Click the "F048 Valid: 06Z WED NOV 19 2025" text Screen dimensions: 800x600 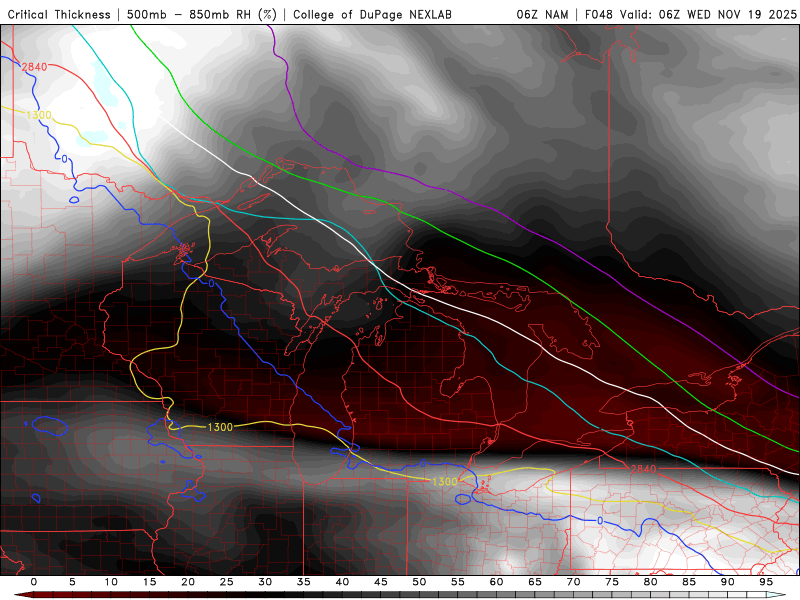coord(691,15)
